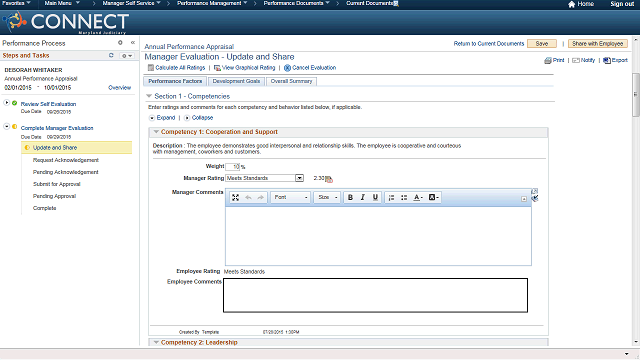
Task: Click the Collapse all radio icon
Action: [187, 118]
